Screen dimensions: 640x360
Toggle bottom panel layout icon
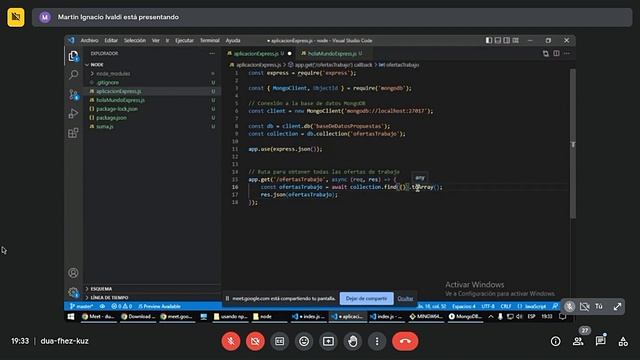coord(498,40)
